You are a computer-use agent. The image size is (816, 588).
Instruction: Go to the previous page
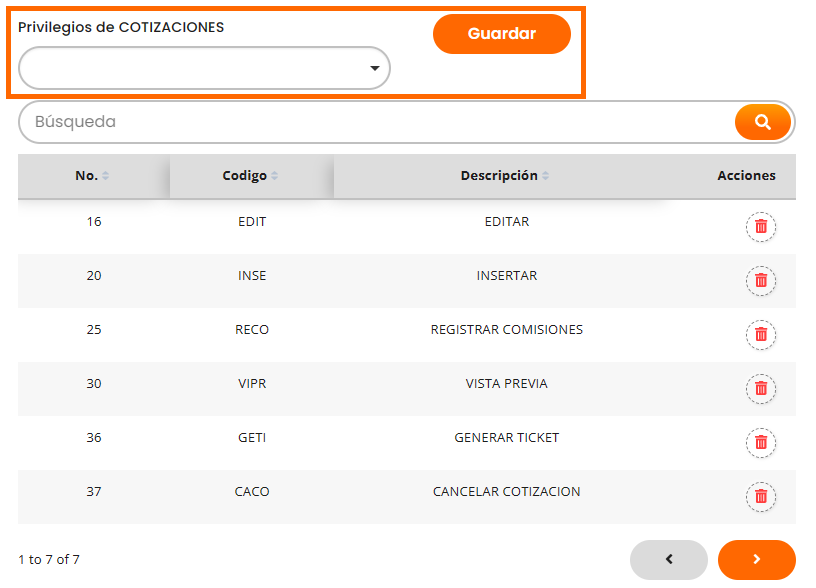(x=668, y=560)
